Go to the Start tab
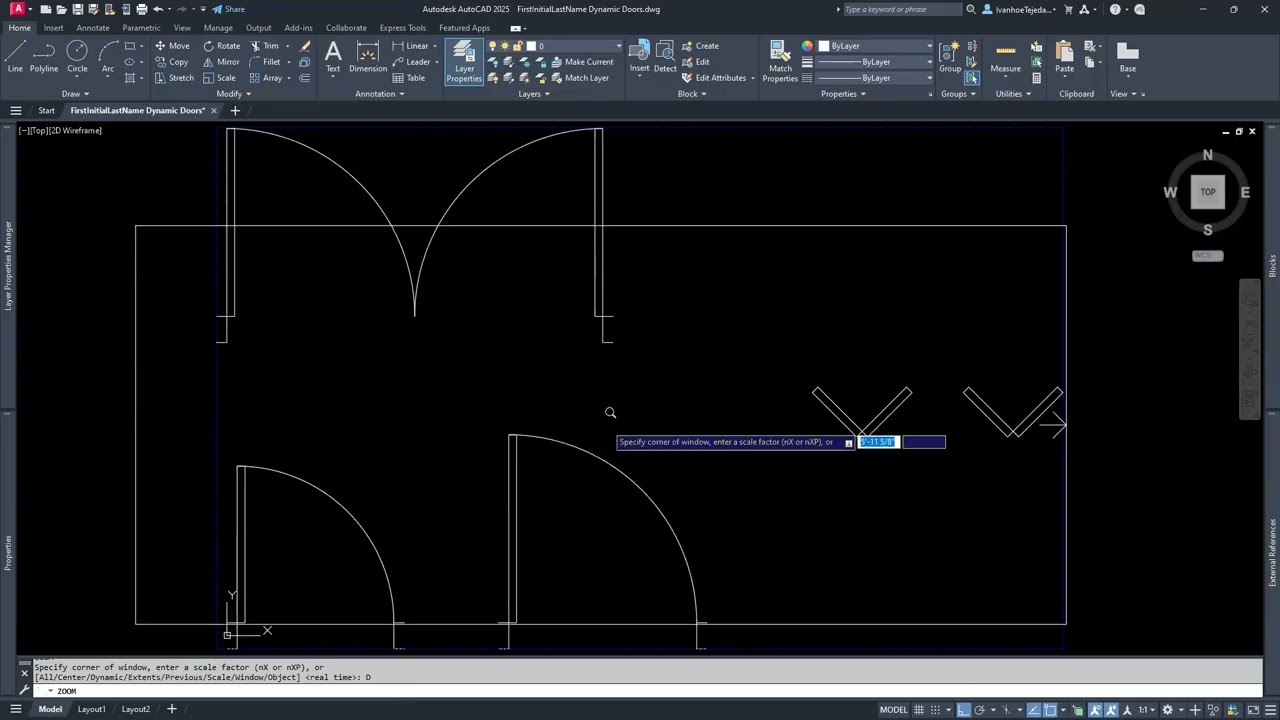This screenshot has width=1280, height=720. pos(46,110)
